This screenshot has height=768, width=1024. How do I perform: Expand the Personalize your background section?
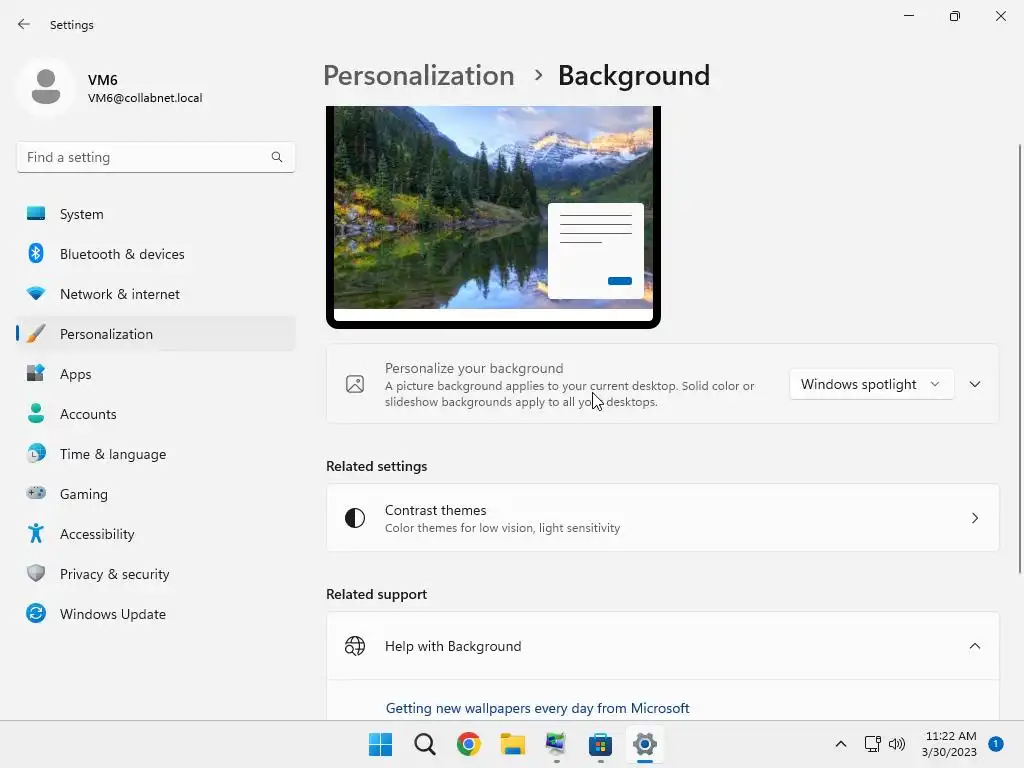pos(975,385)
